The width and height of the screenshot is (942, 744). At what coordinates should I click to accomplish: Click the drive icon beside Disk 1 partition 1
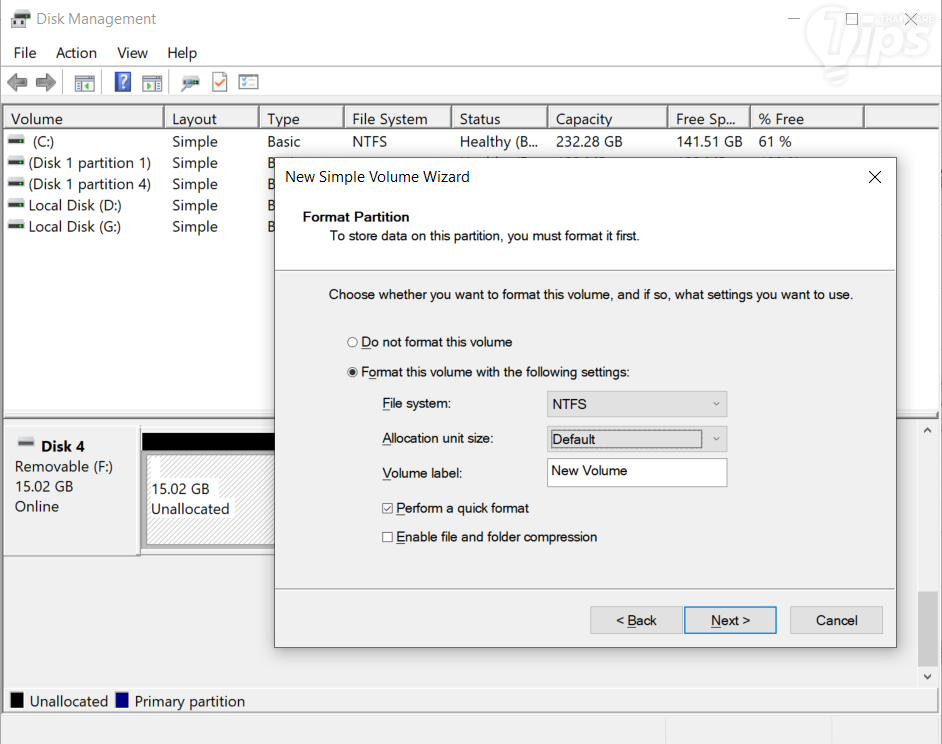(16, 162)
